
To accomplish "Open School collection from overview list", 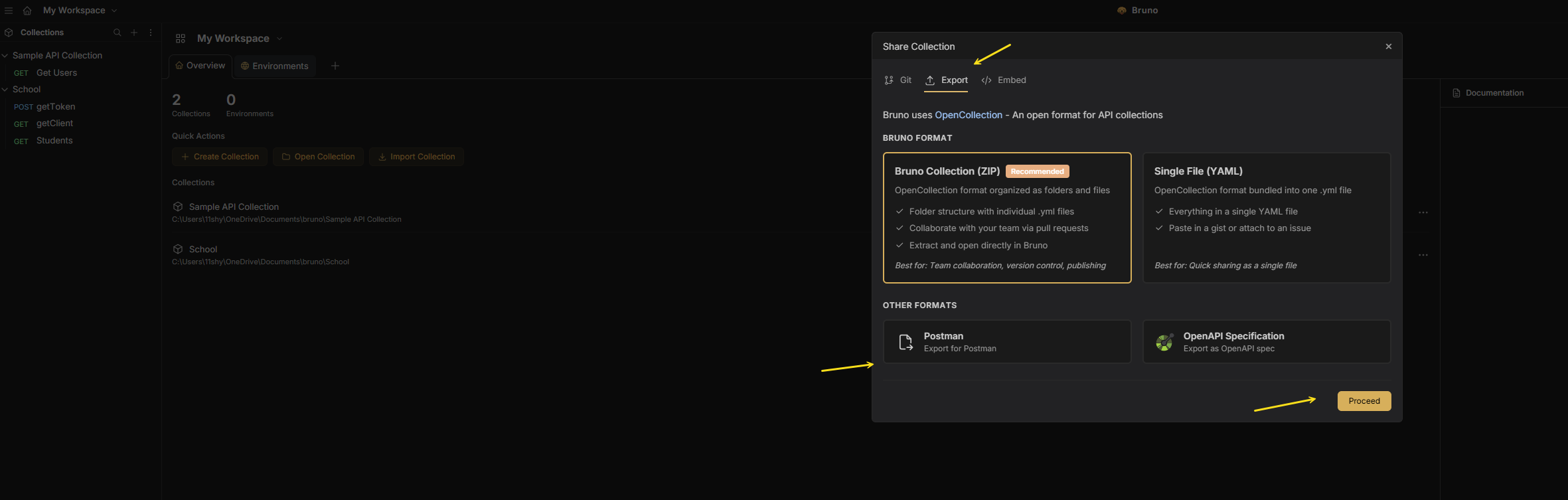I will (203, 250).
